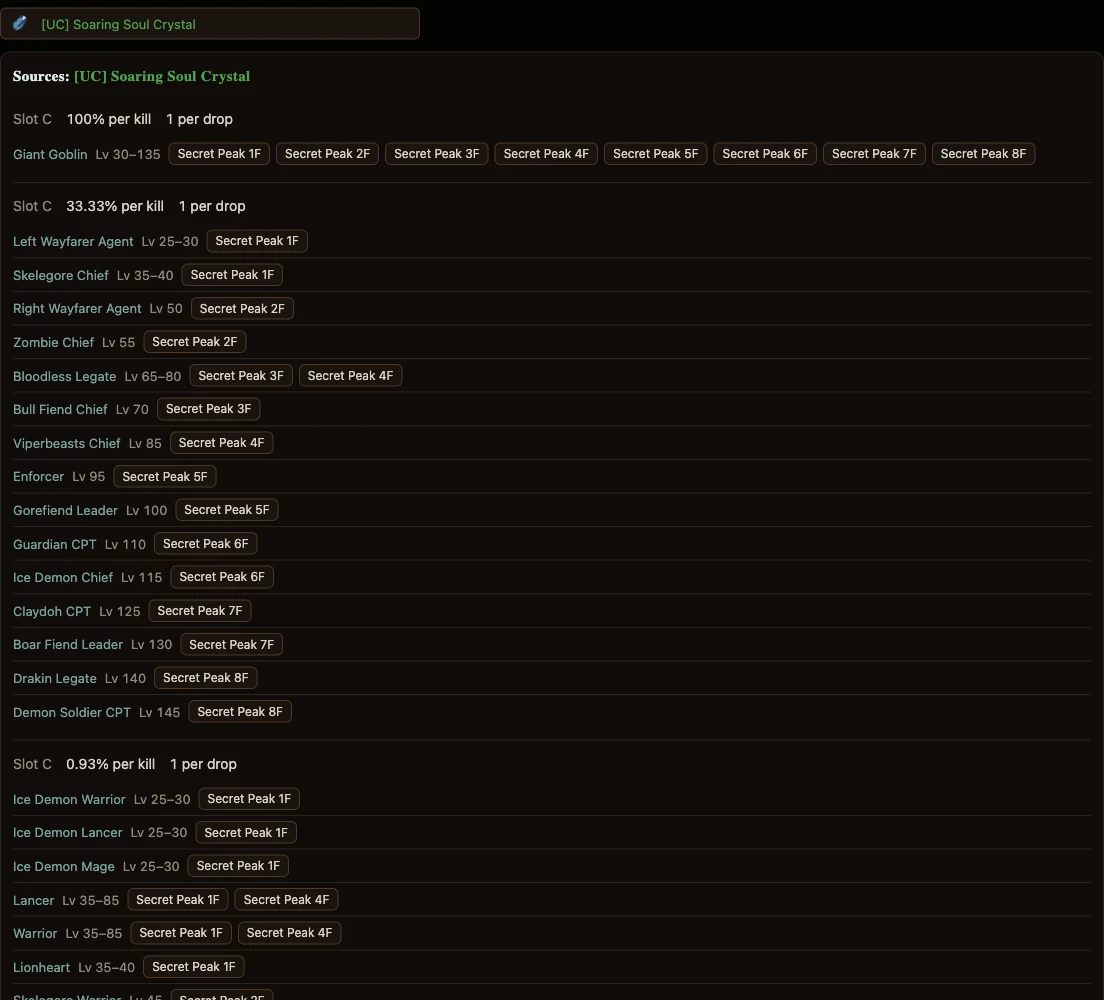
Task: Click Warrior's Secret Peak 1F tag
Action: pyautogui.click(x=181, y=932)
